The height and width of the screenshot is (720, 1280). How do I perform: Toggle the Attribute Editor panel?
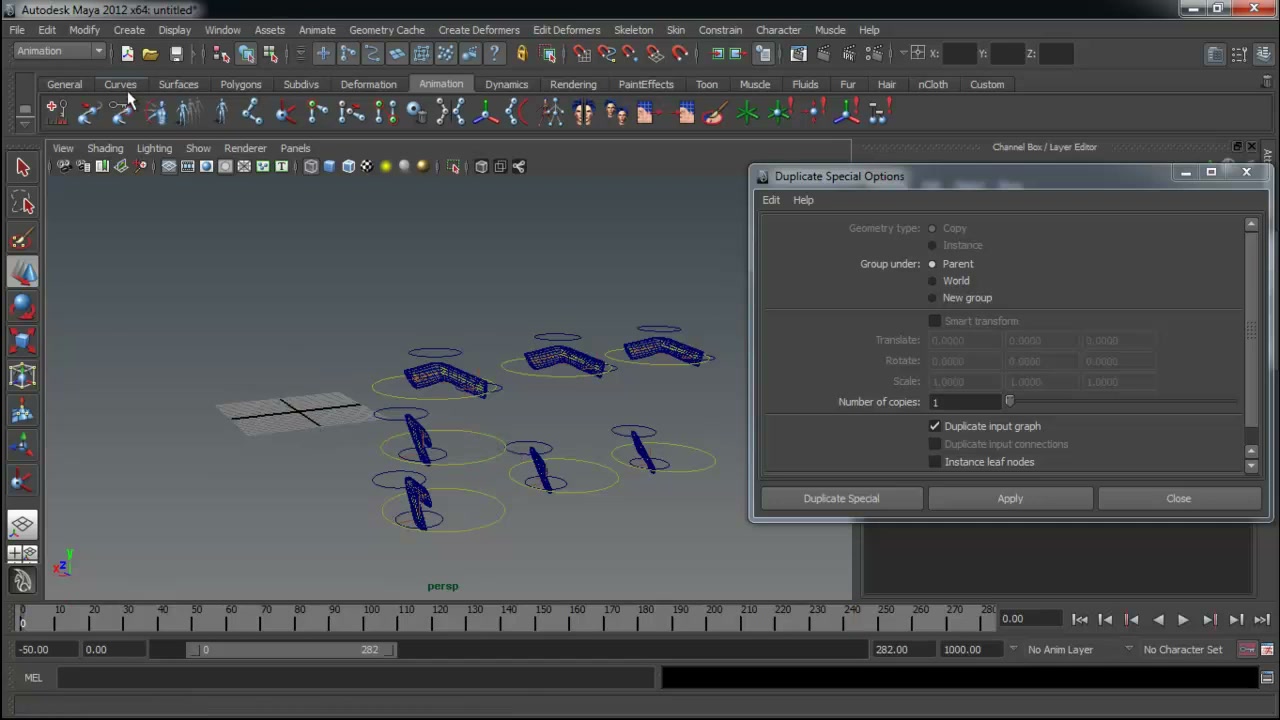click(1215, 54)
